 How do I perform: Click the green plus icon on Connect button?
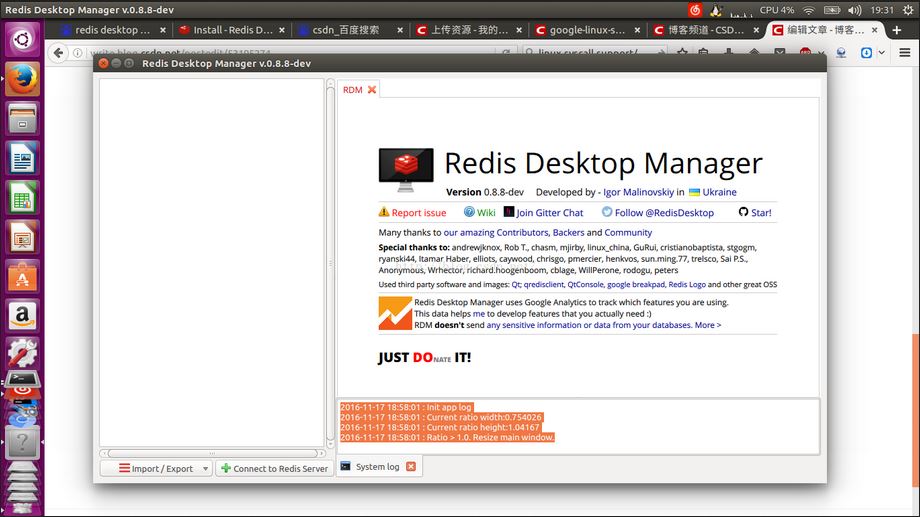click(226, 468)
